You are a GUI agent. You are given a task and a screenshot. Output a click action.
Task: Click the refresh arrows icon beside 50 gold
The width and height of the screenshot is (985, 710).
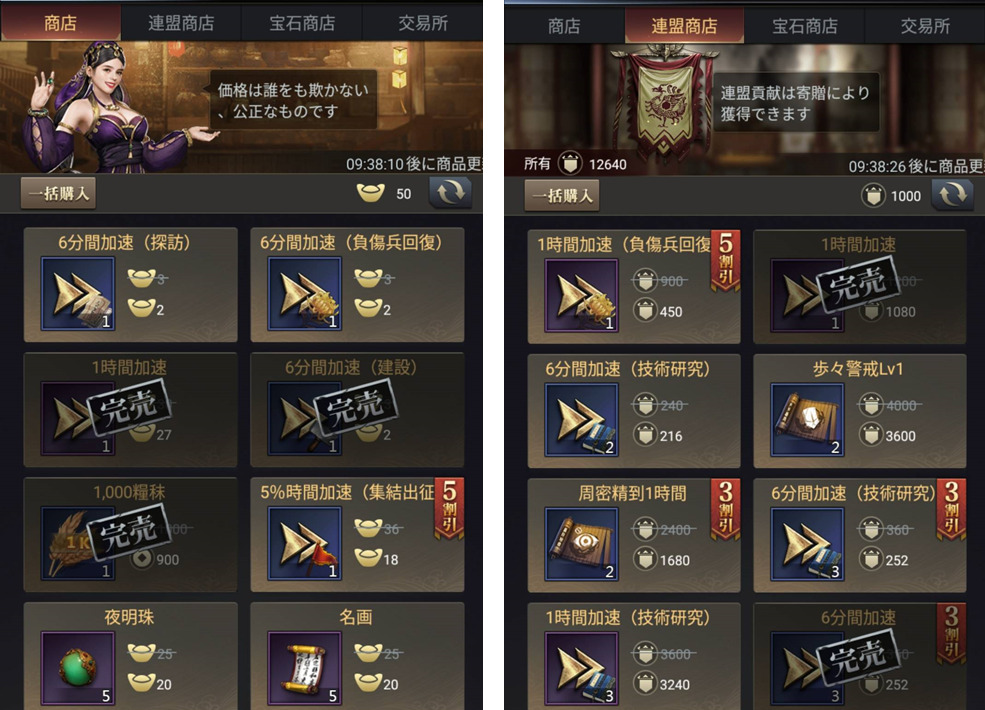tap(450, 193)
